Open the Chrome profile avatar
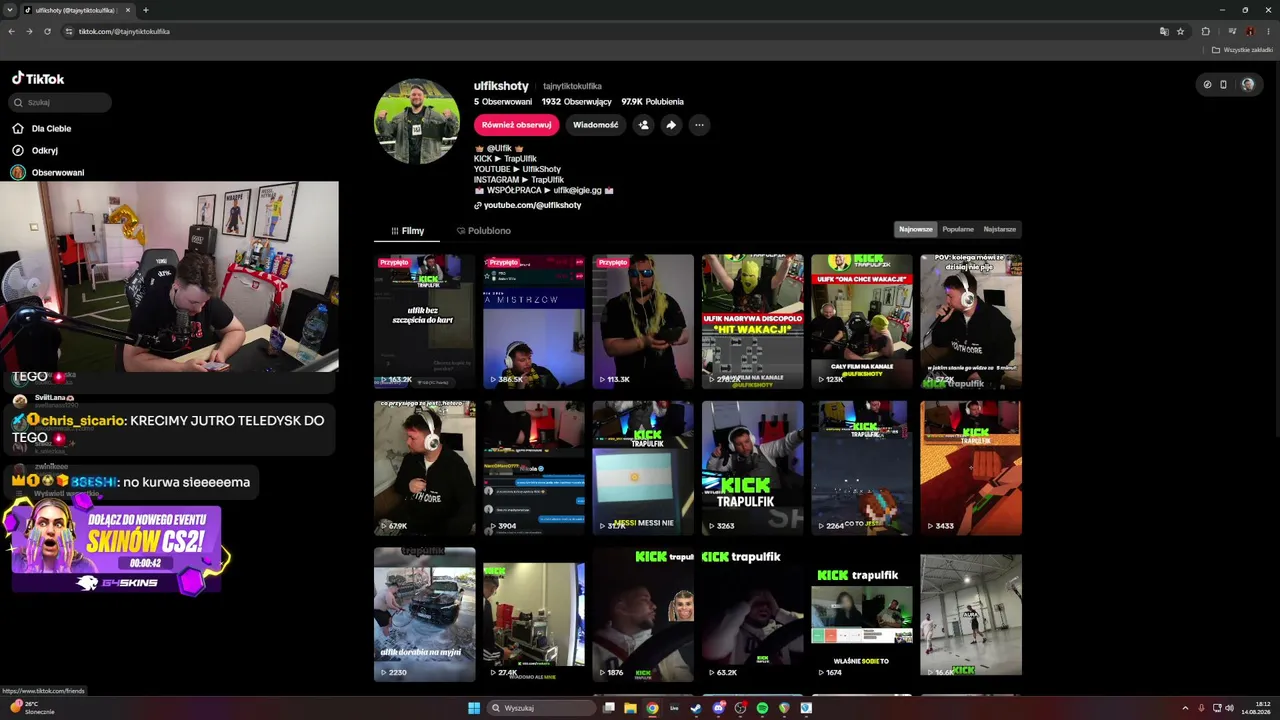The height and width of the screenshot is (720, 1280). click(1250, 31)
